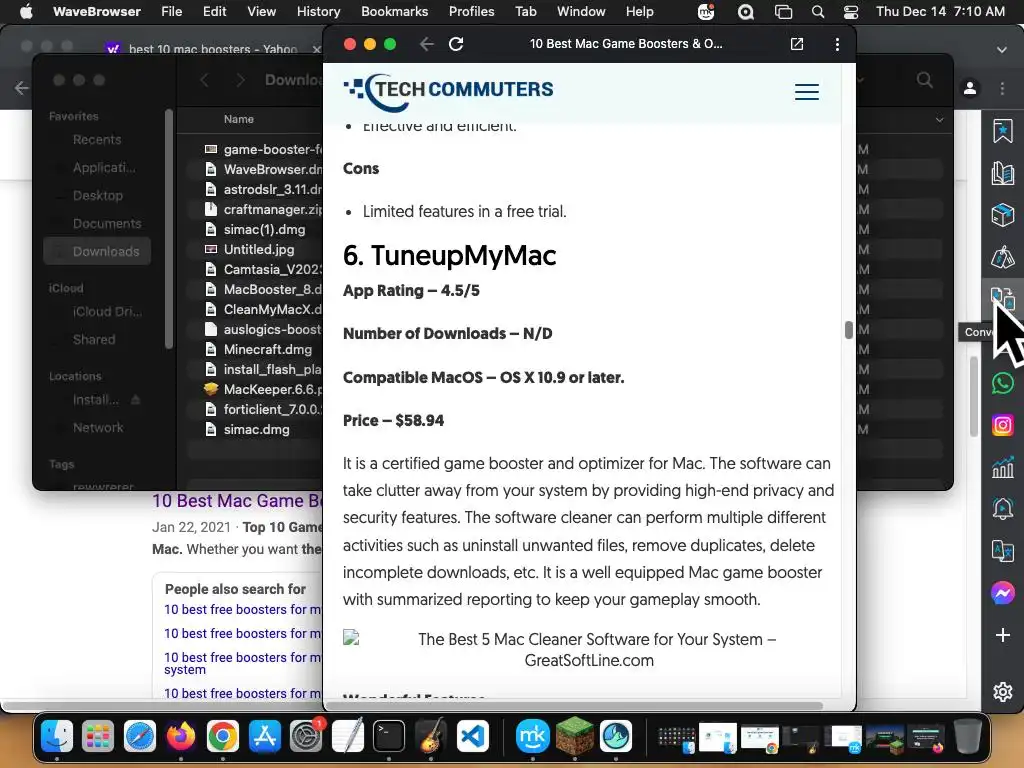Click the popup page vertical scrollbar thumb
1024x768 pixels.
[848, 330]
